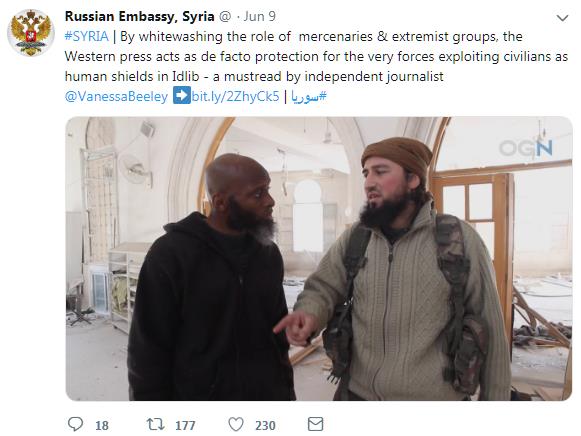The height and width of the screenshot is (436, 581).
Task: Click the OGN watermark in the photo
Action: (x=526, y=148)
